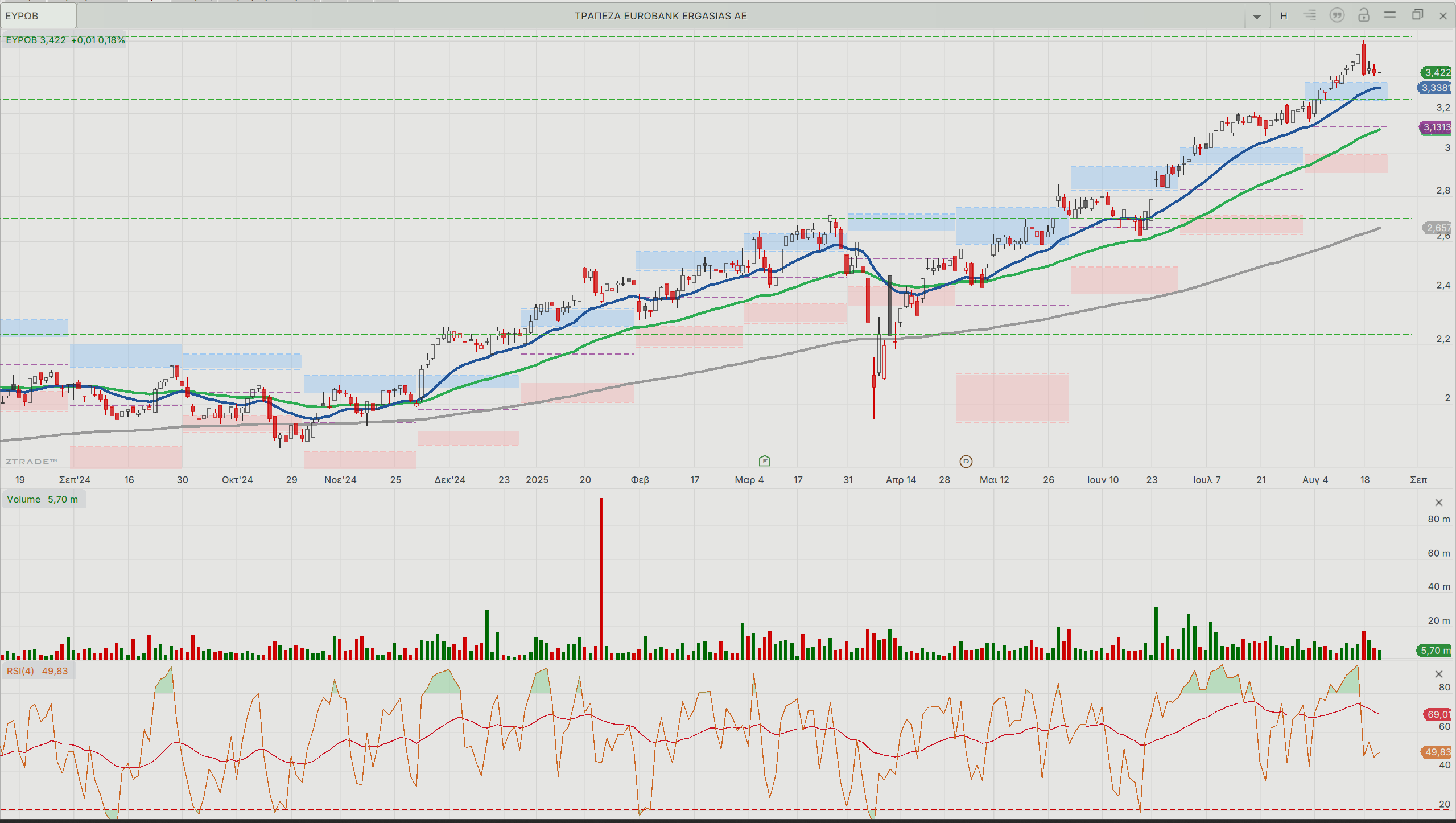Click the Απρ 14 date label on time axis

point(901,480)
